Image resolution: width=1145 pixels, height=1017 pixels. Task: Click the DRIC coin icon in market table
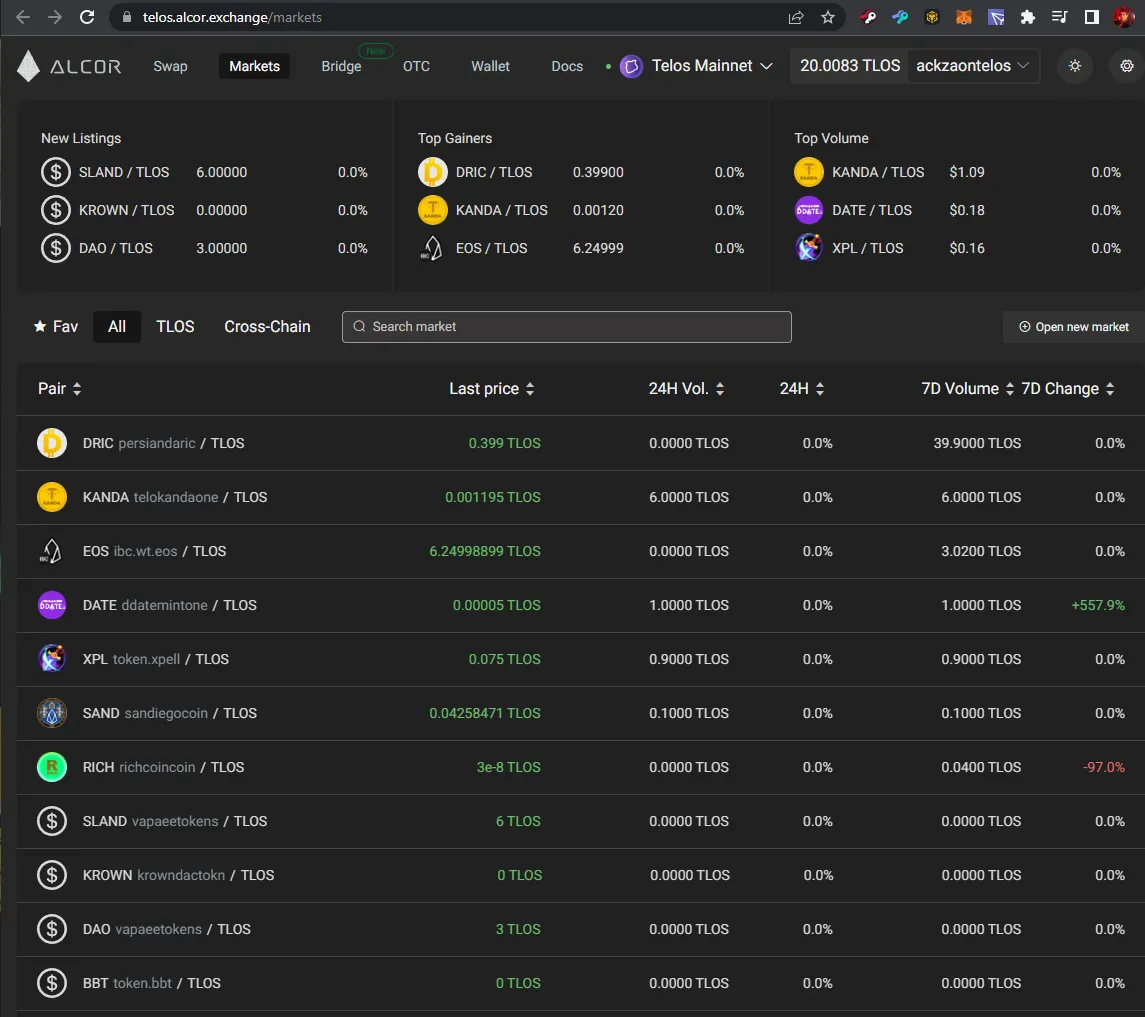click(52, 443)
